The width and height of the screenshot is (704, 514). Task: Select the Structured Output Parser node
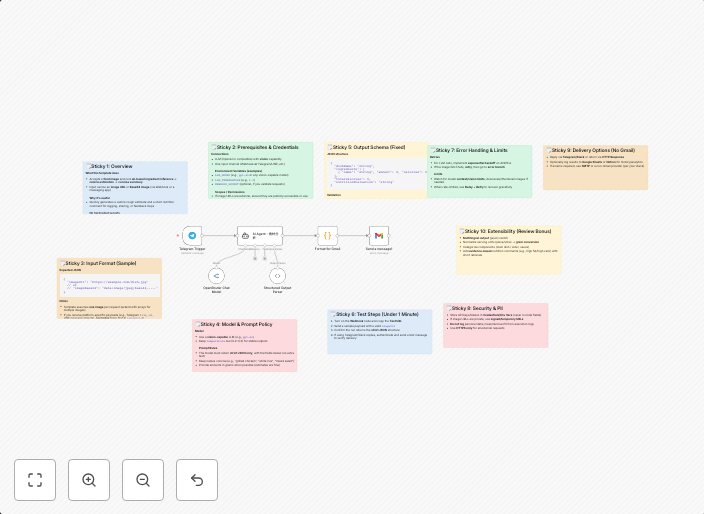click(x=277, y=276)
